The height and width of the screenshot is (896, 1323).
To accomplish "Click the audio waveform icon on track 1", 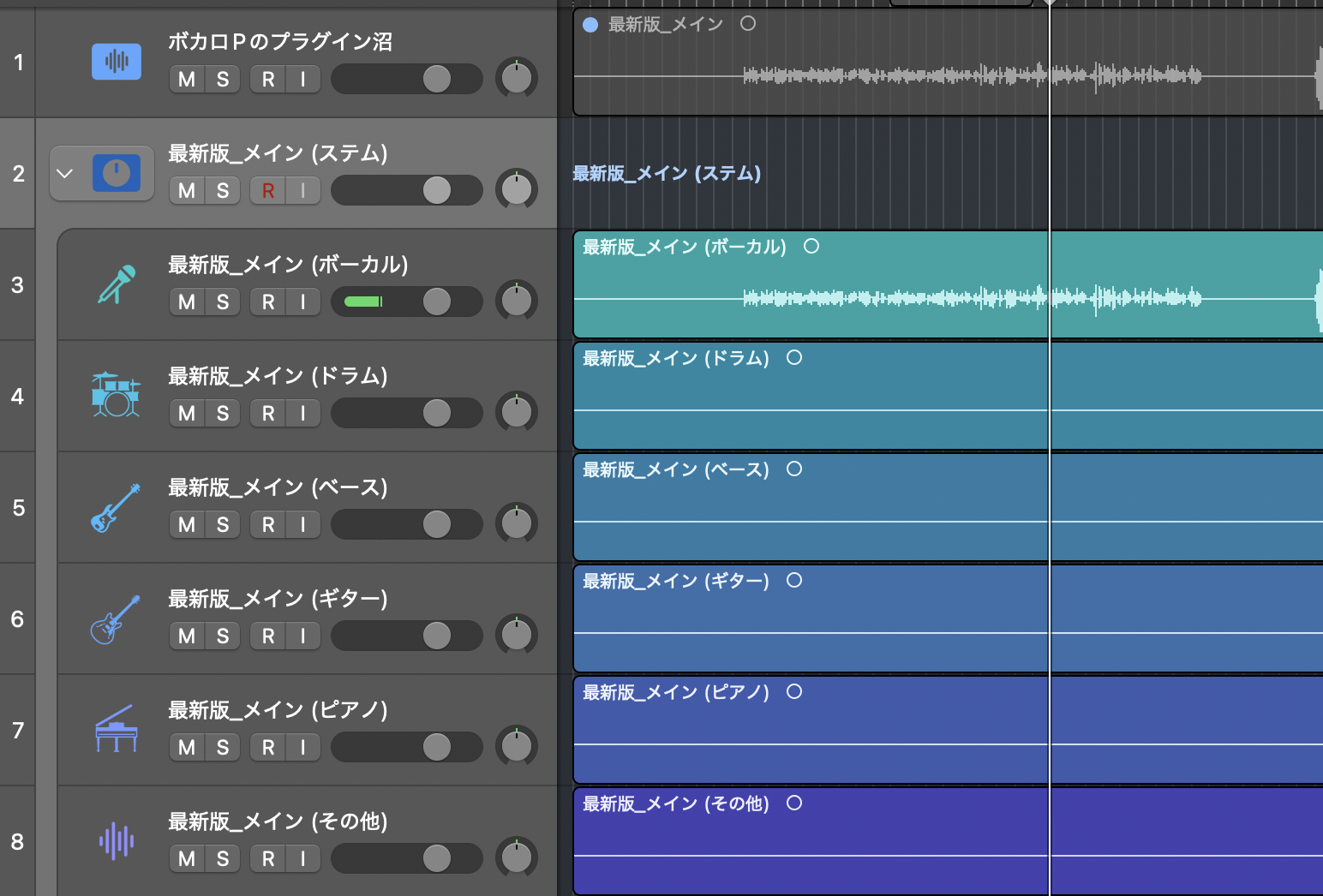I will [117, 61].
